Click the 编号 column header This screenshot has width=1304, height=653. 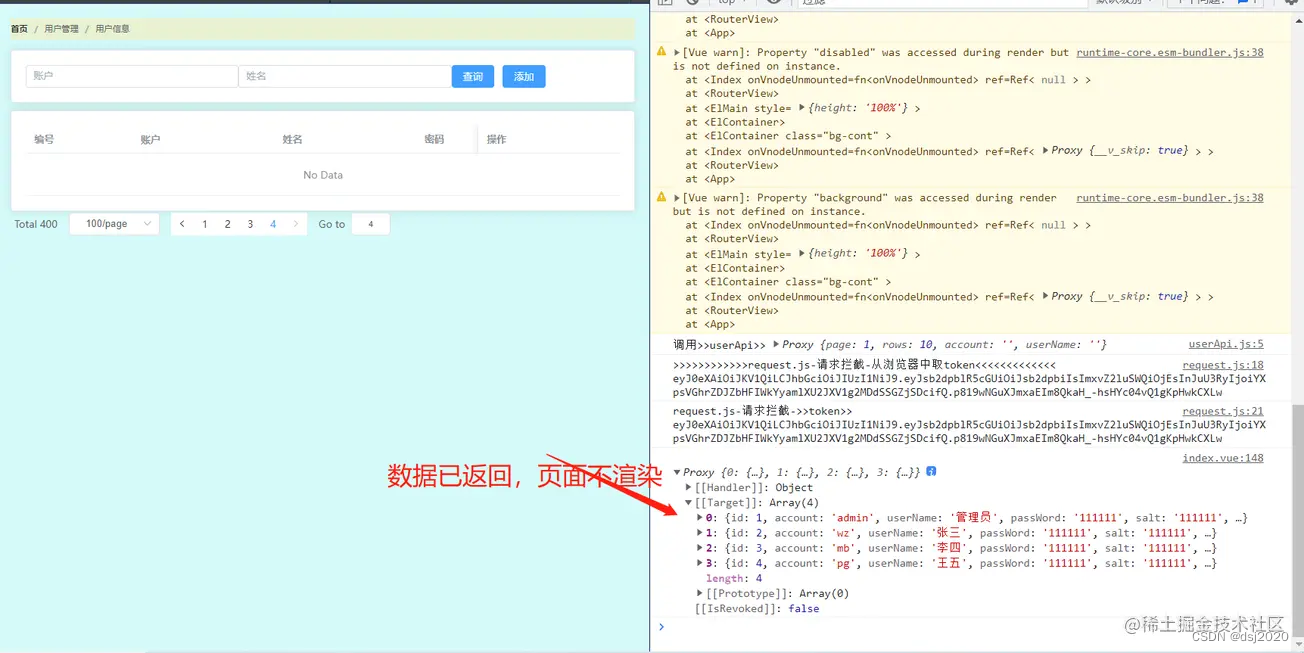point(44,140)
